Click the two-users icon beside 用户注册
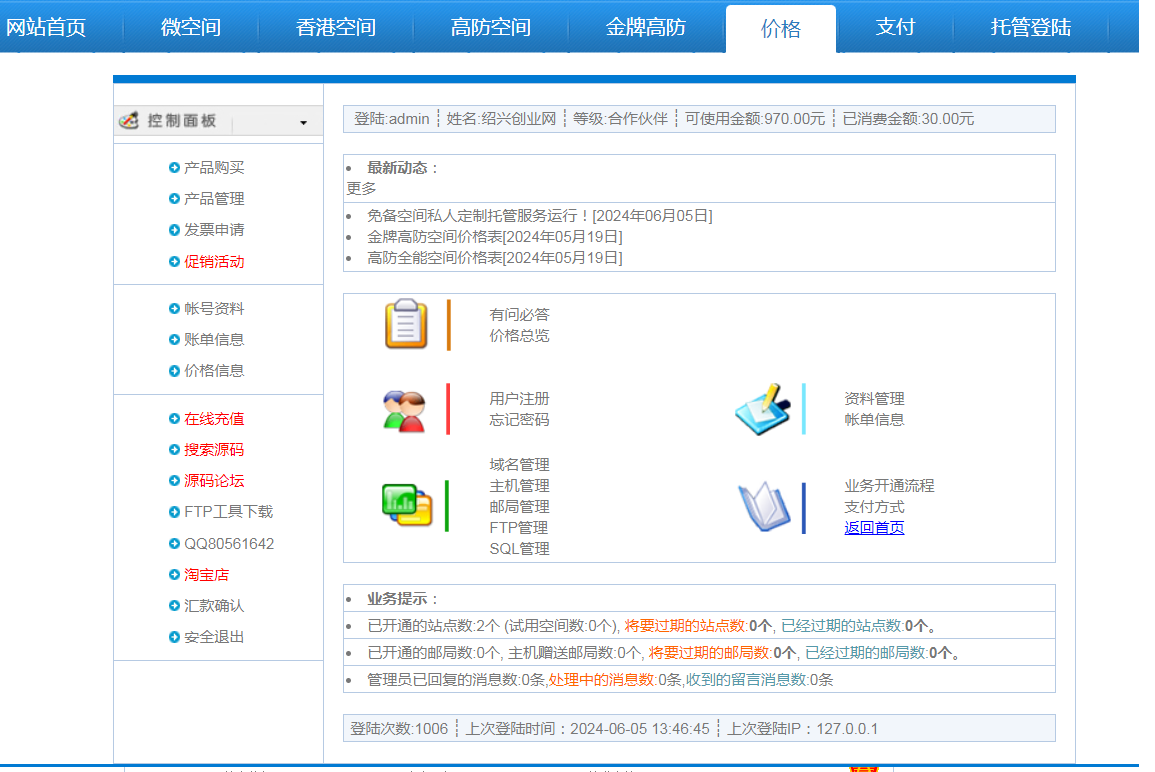The image size is (1155, 772). [x=404, y=410]
